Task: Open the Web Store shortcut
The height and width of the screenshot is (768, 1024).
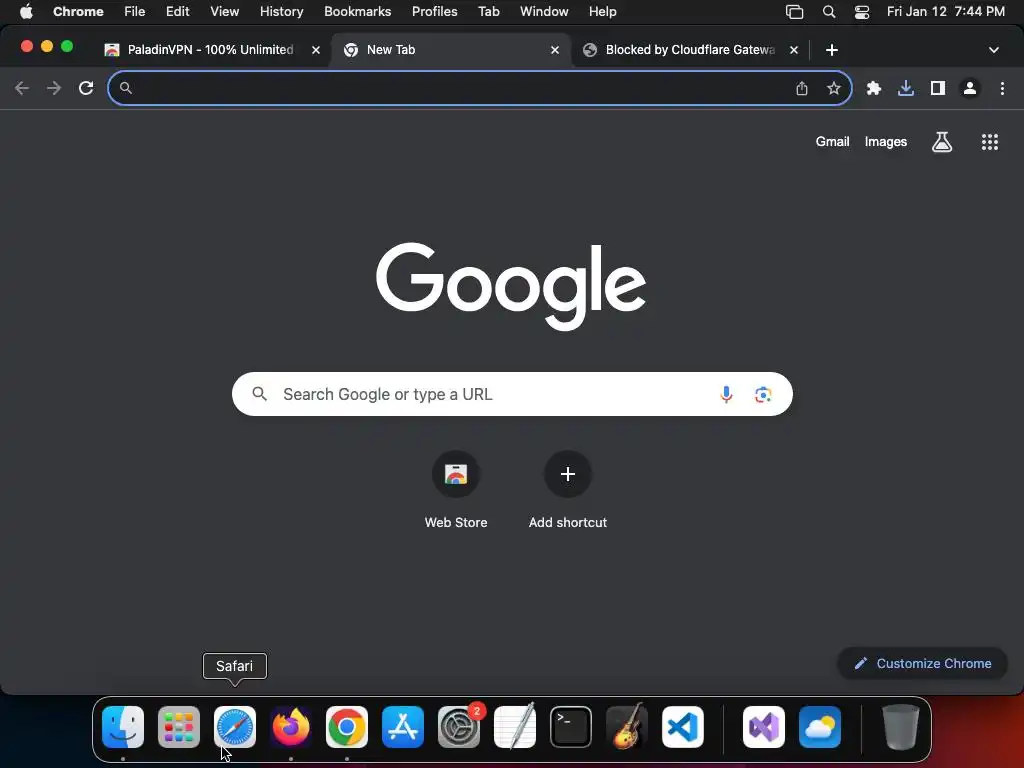Action: [x=456, y=490]
